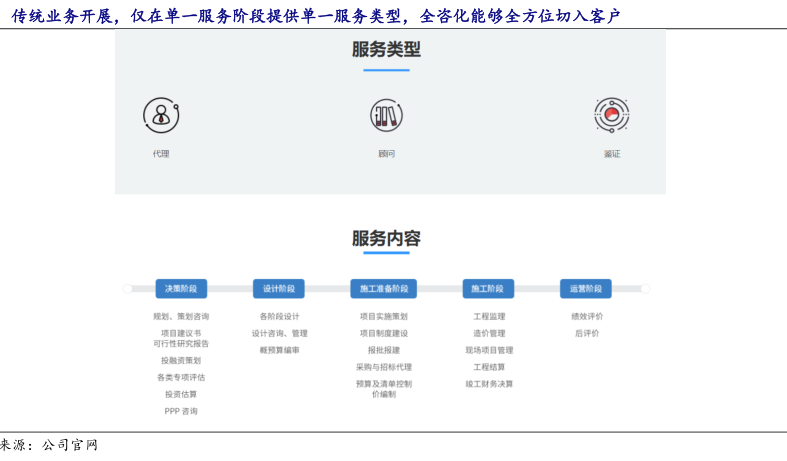787x461 pixels.
Task: Click 绩效评价 under operations stage
Action: coord(587,316)
